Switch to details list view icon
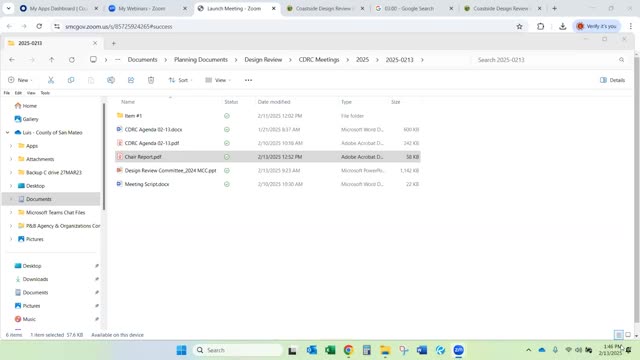 pos(619,335)
